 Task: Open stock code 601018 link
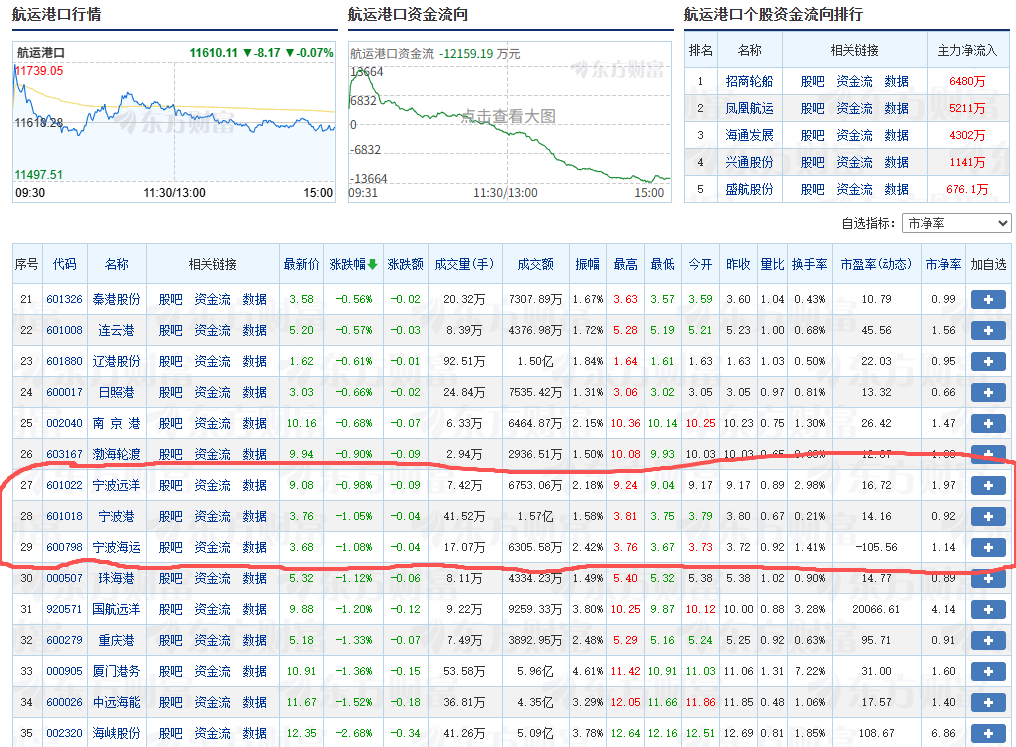pyautogui.click(x=64, y=516)
